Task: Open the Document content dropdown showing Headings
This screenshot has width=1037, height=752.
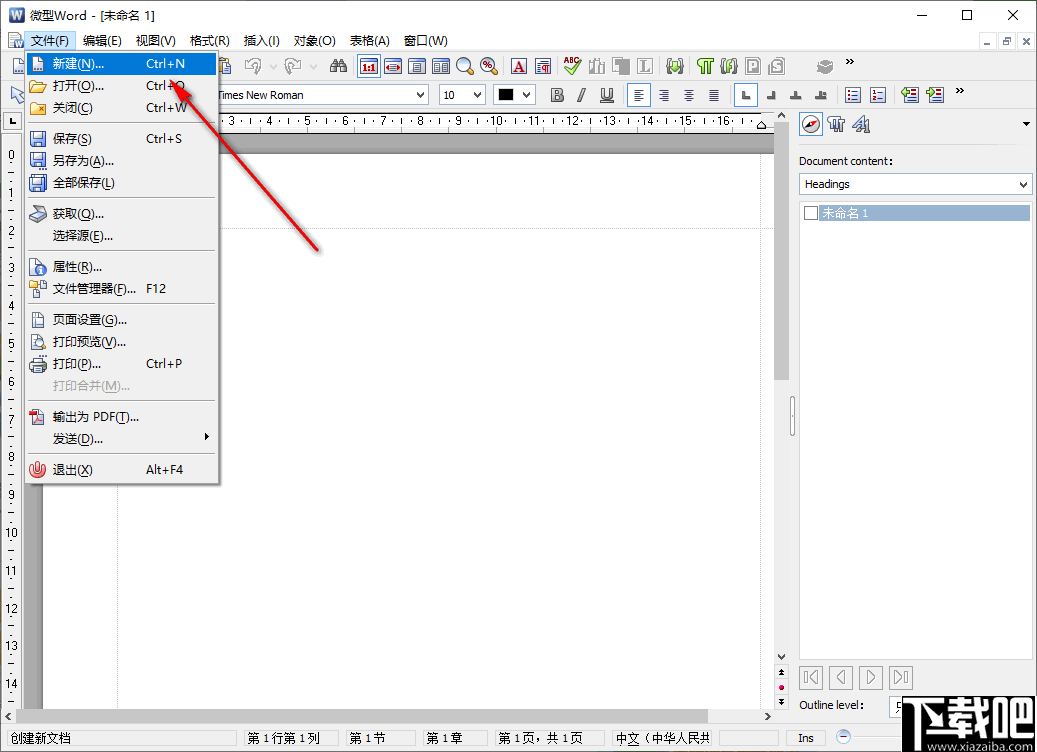Action: click(x=1021, y=184)
